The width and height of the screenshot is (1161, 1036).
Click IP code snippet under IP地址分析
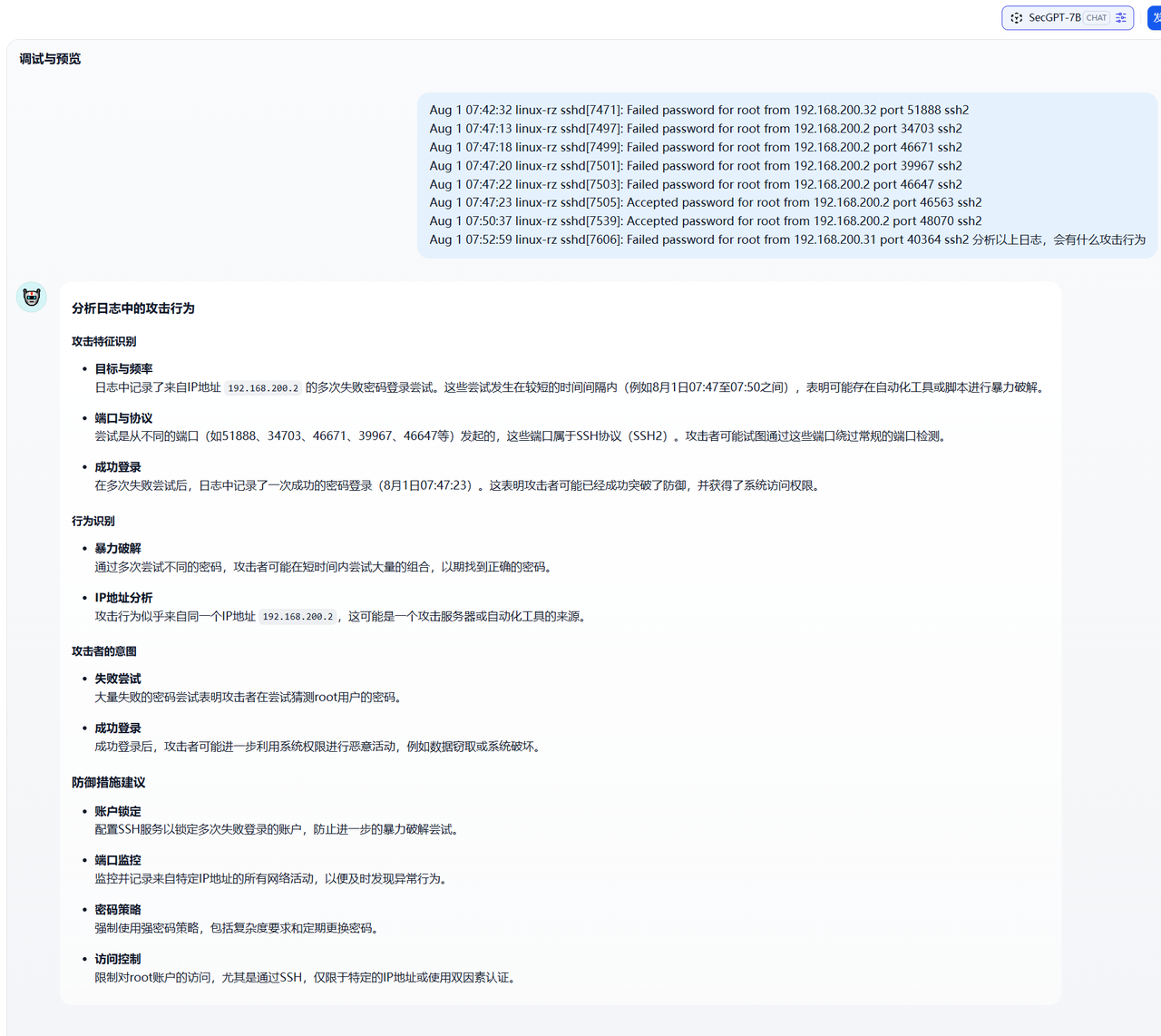tap(298, 617)
